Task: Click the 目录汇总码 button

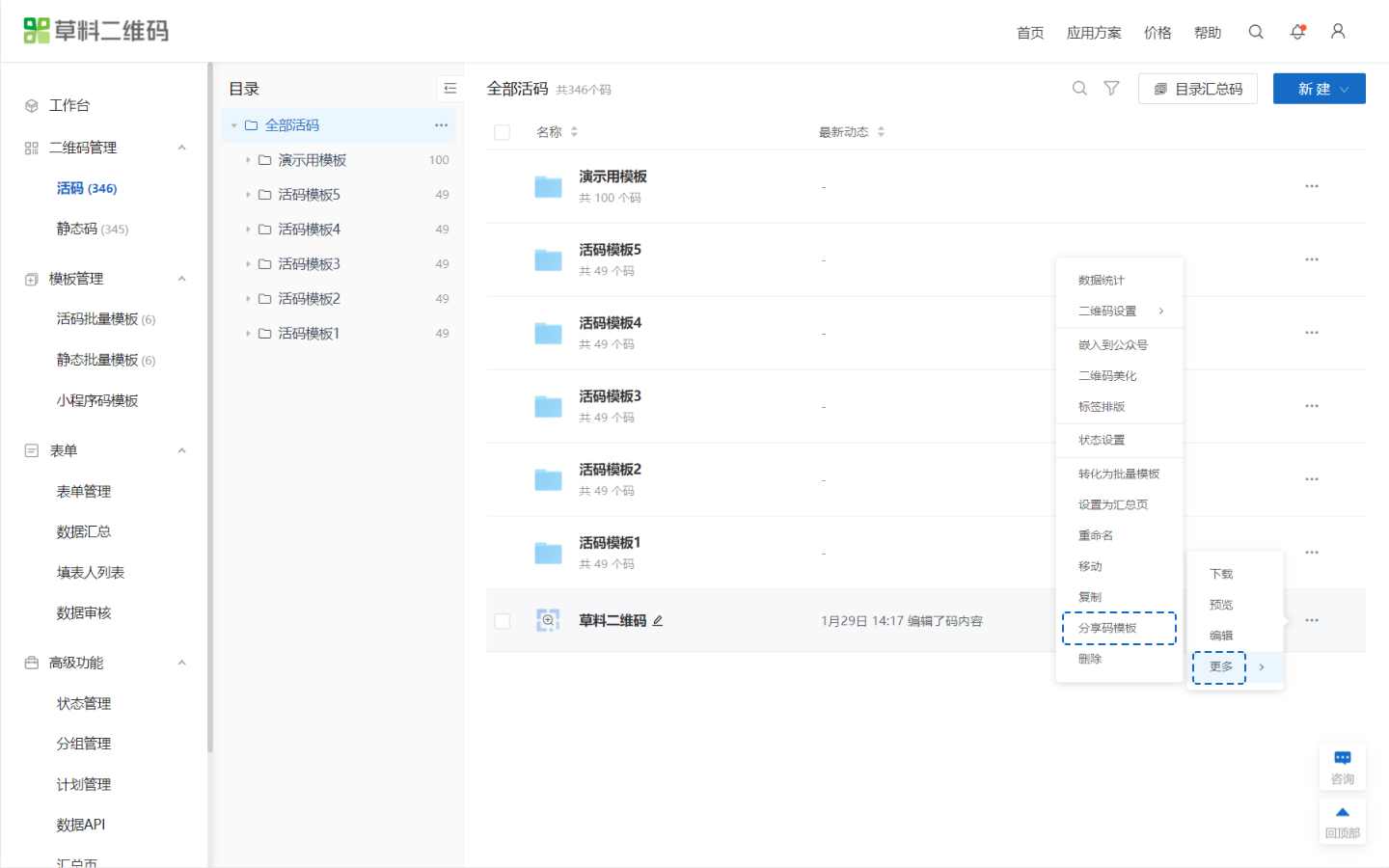Action: pyautogui.click(x=1197, y=89)
